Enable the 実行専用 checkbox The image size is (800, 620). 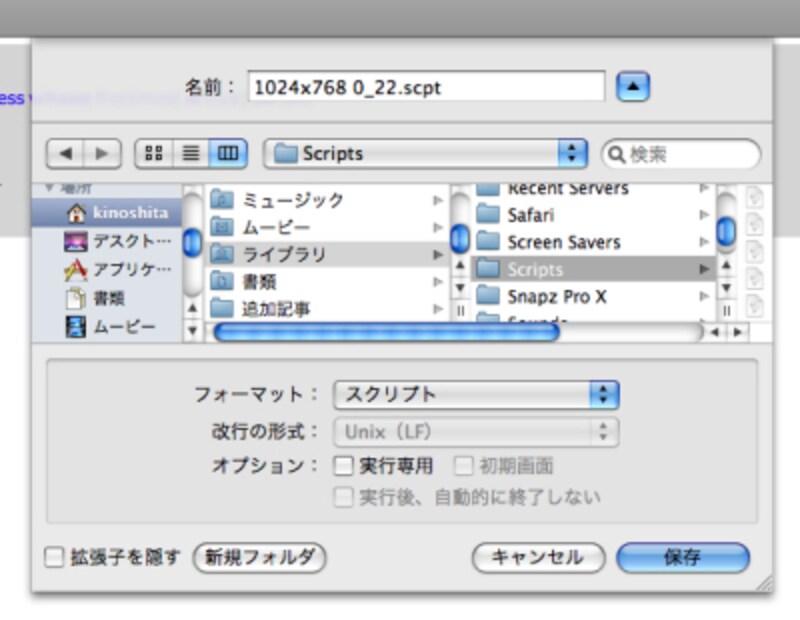[343, 464]
